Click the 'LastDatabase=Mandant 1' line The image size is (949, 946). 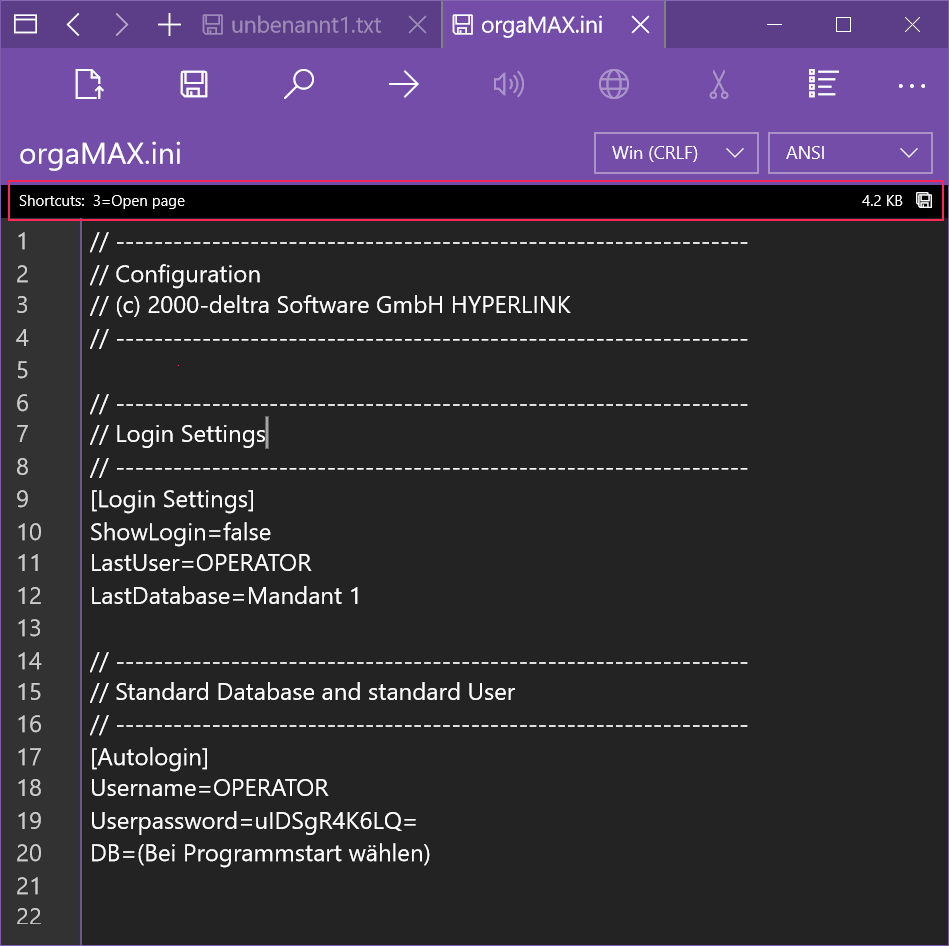[x=225, y=596]
